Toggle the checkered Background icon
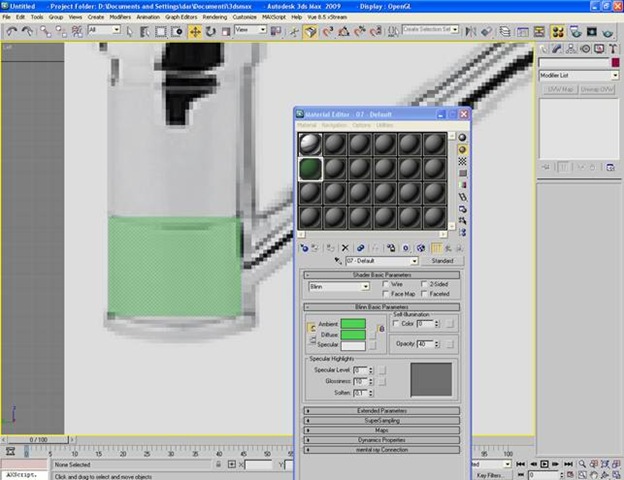The image size is (624, 480). click(x=462, y=161)
